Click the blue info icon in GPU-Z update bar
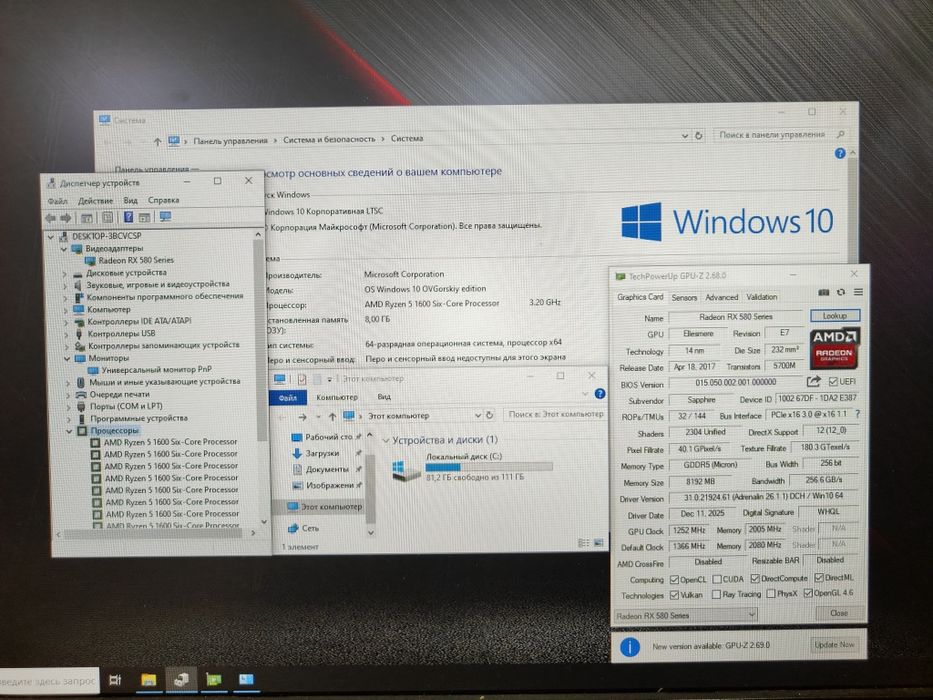This screenshot has height=700, width=933. (630, 646)
